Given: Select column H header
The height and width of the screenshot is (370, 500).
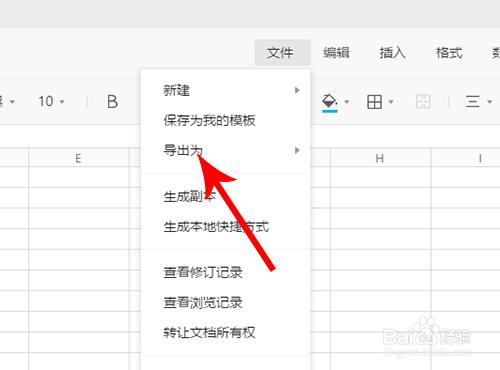Looking at the screenshot, I should (380, 158).
